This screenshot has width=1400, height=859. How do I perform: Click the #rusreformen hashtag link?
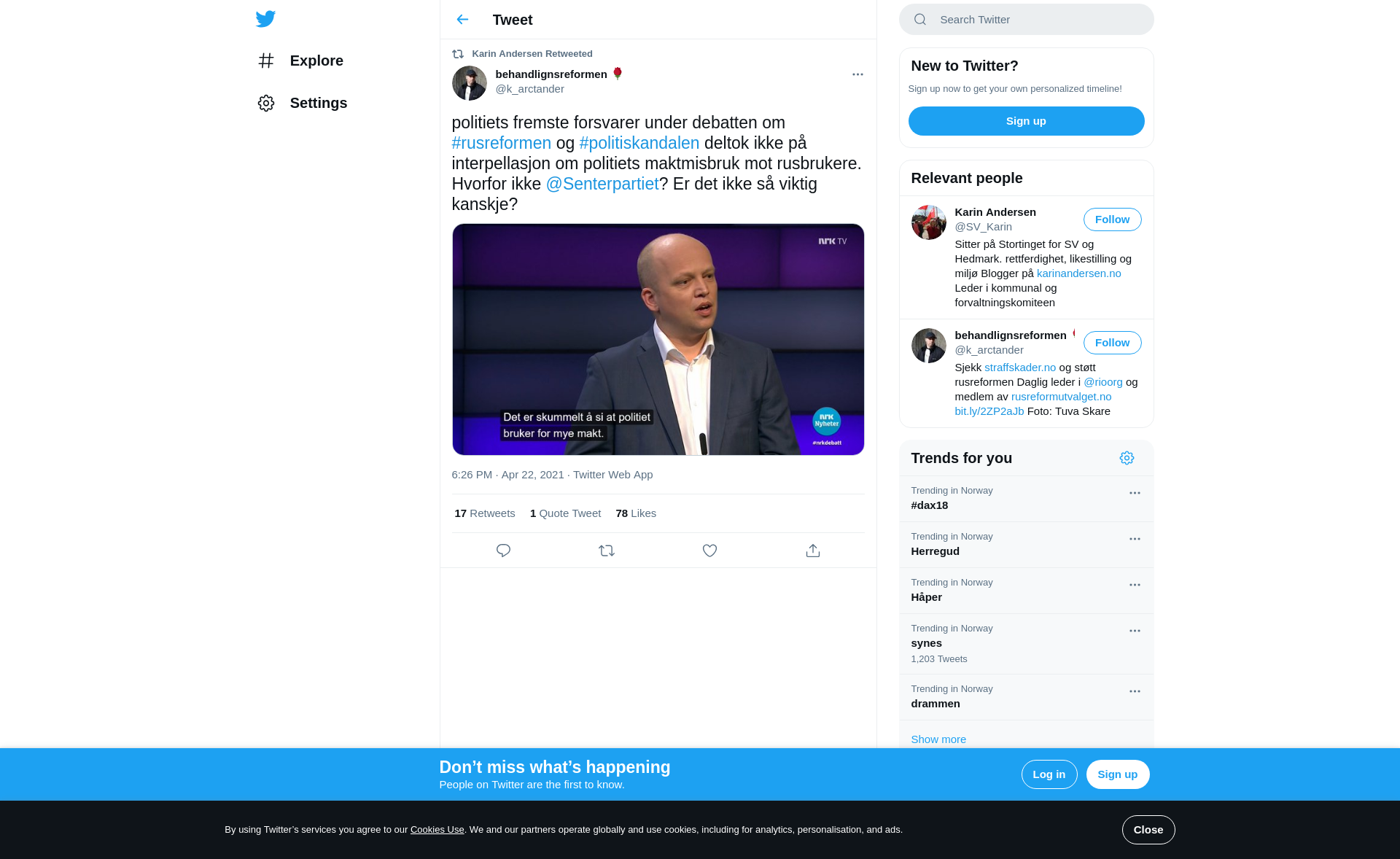tap(502, 143)
